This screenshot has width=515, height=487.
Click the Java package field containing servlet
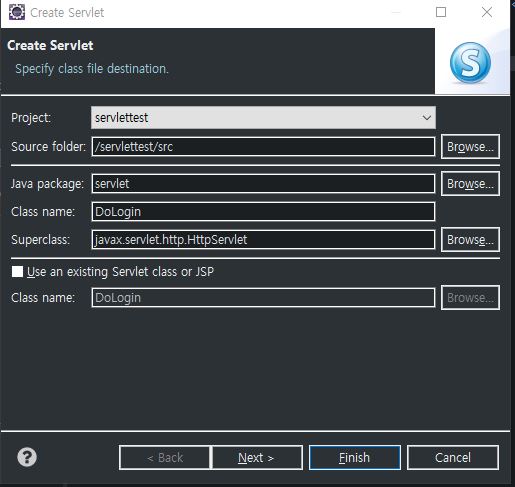[x=263, y=184]
